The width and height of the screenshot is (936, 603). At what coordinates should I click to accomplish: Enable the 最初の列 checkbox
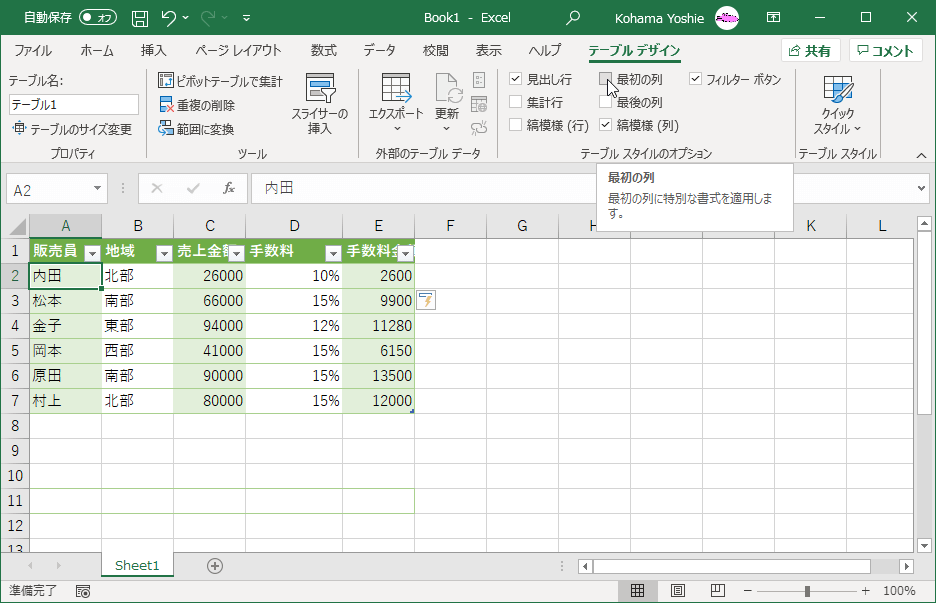605,80
